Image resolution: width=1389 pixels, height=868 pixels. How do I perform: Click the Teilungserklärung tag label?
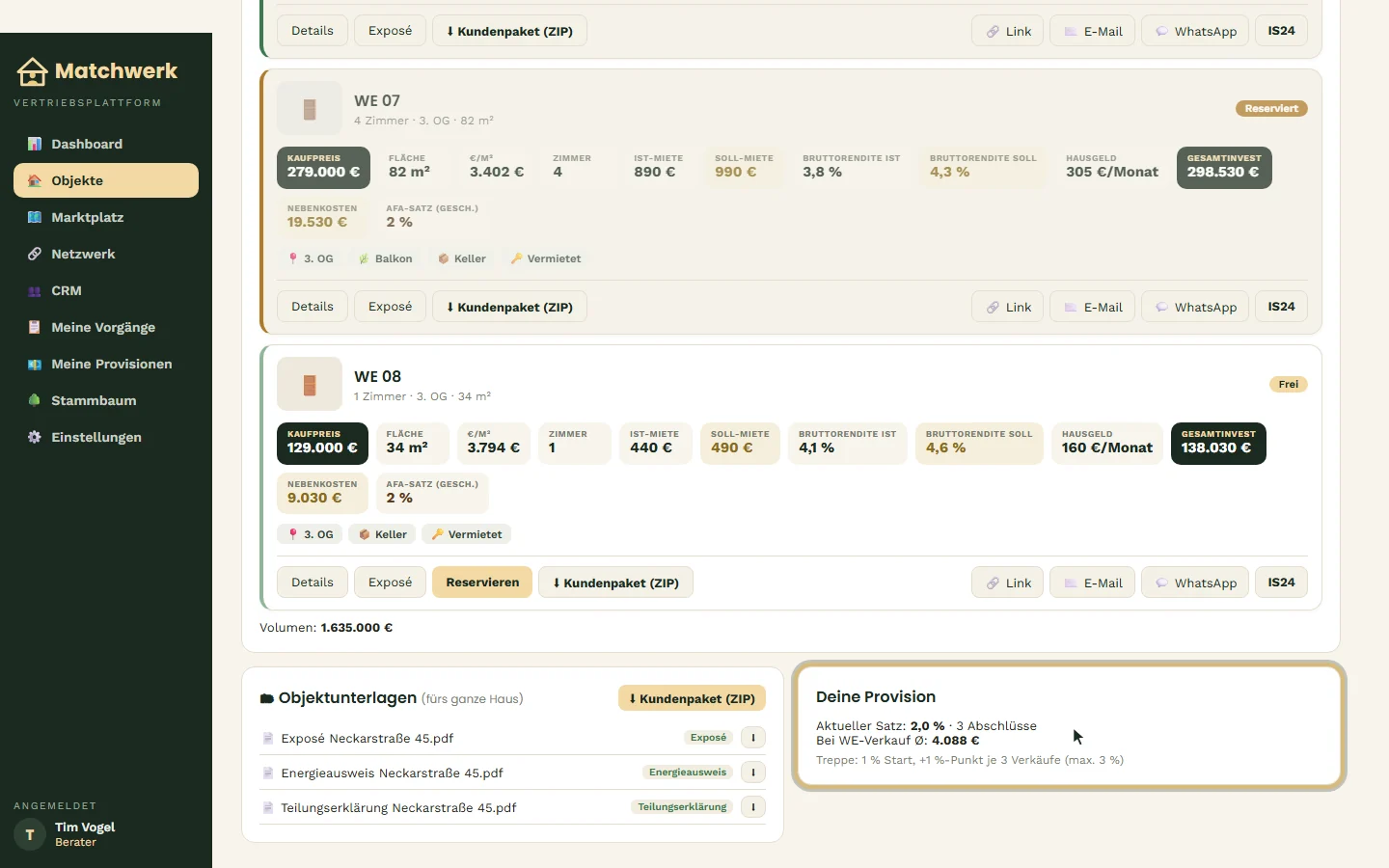pyautogui.click(x=682, y=807)
